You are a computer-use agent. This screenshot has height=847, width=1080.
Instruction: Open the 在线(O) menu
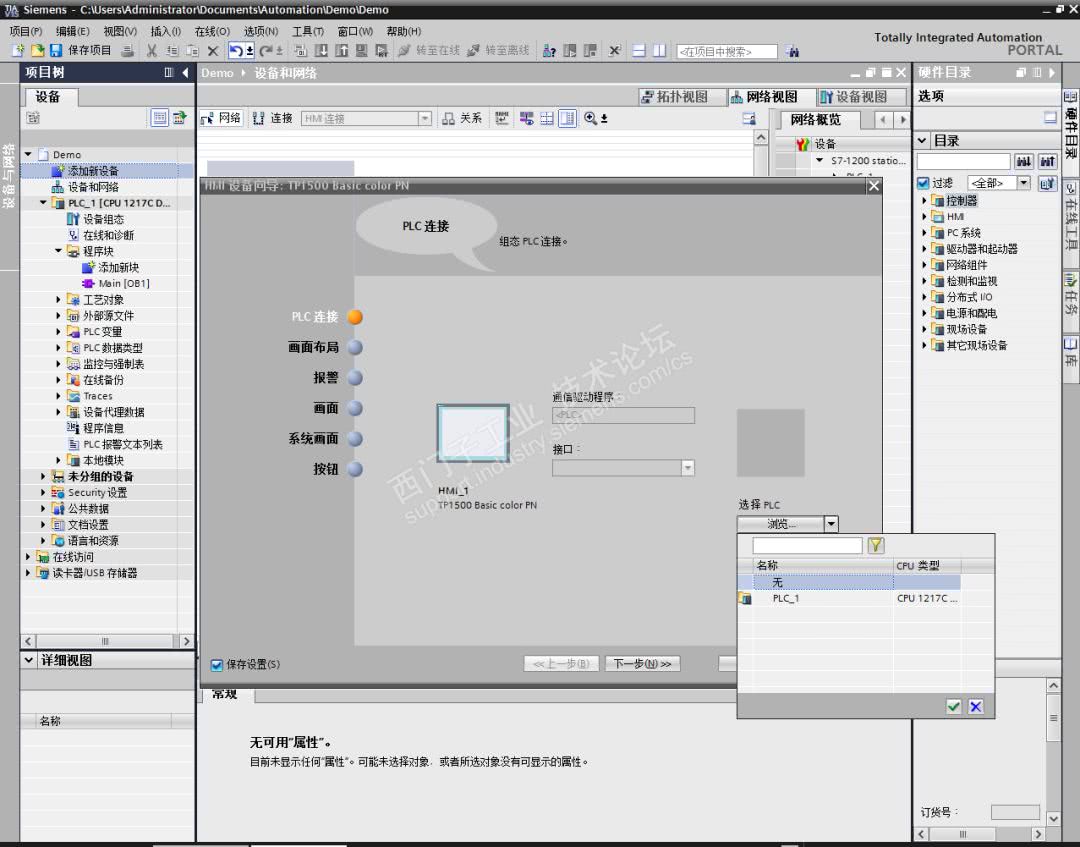(x=211, y=31)
